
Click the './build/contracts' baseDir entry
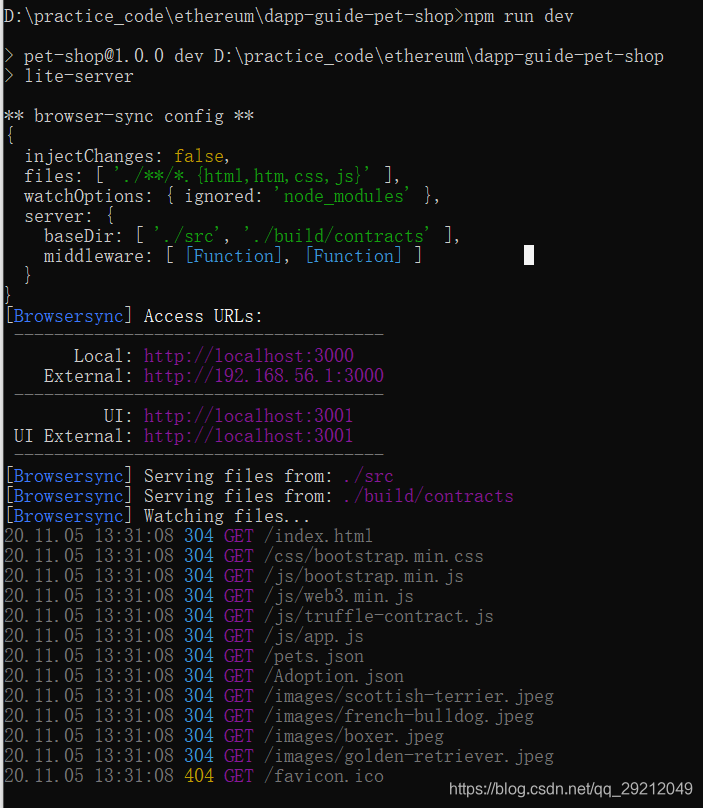pos(337,236)
